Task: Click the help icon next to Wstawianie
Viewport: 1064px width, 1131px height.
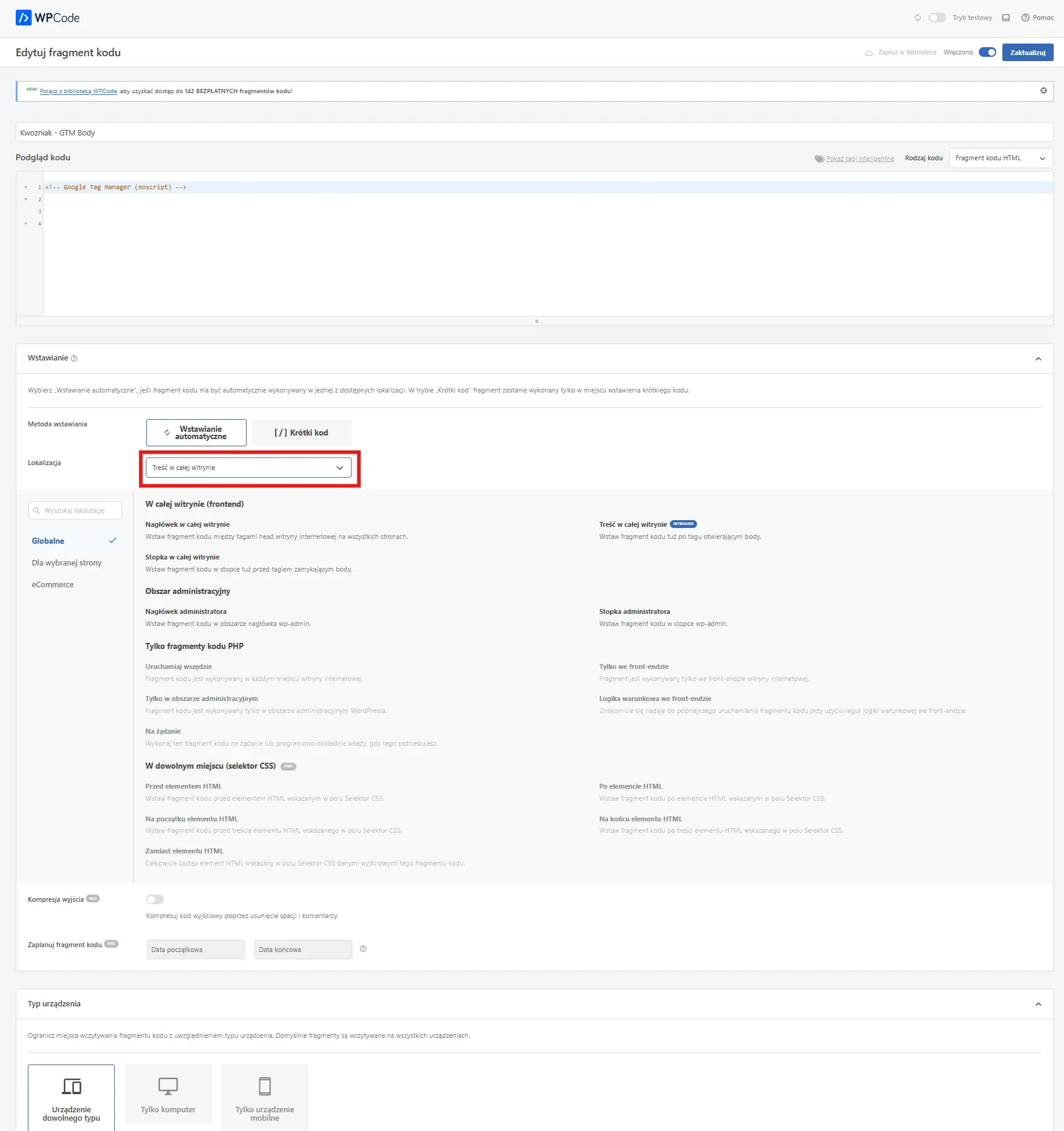Action: click(74, 359)
